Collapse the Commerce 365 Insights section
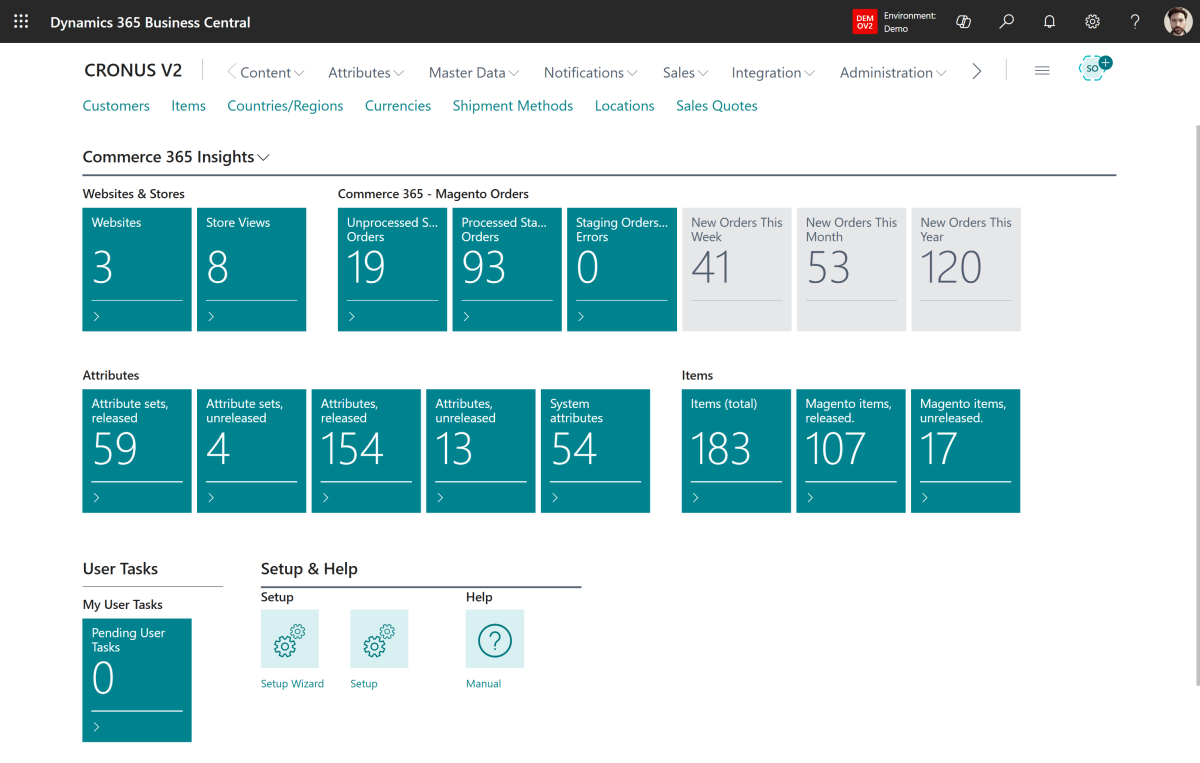 (x=264, y=157)
